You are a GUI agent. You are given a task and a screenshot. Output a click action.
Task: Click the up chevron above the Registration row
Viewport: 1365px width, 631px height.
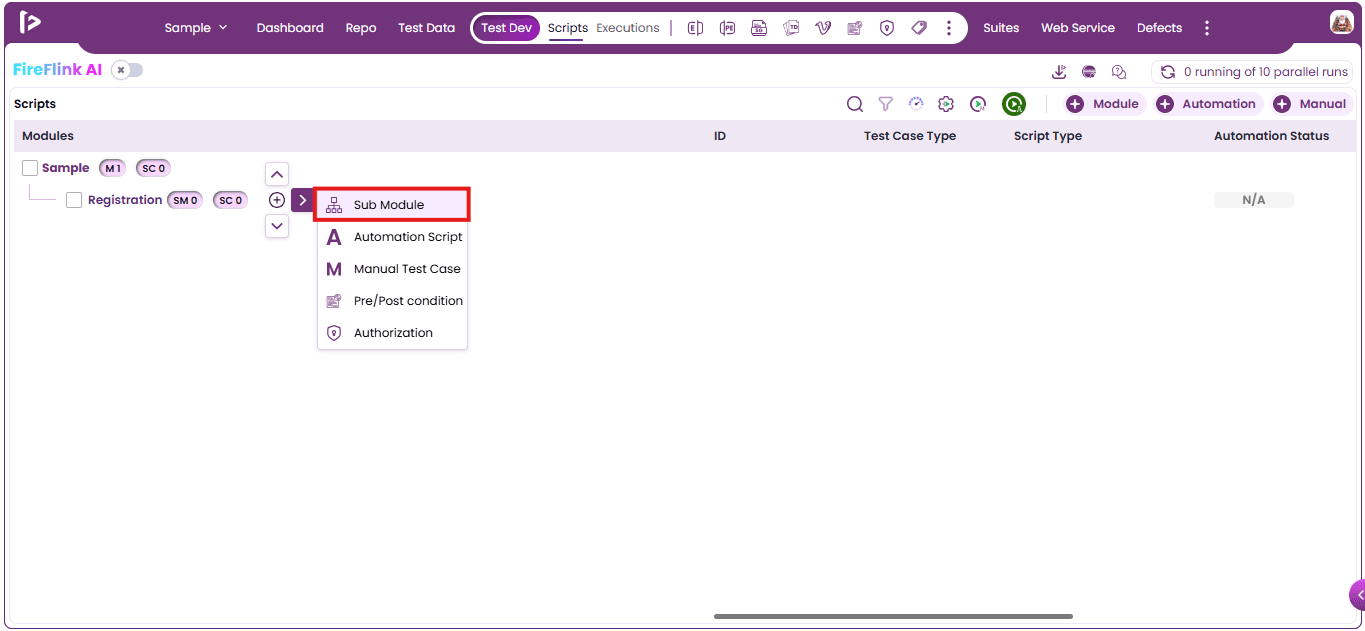[277, 174]
